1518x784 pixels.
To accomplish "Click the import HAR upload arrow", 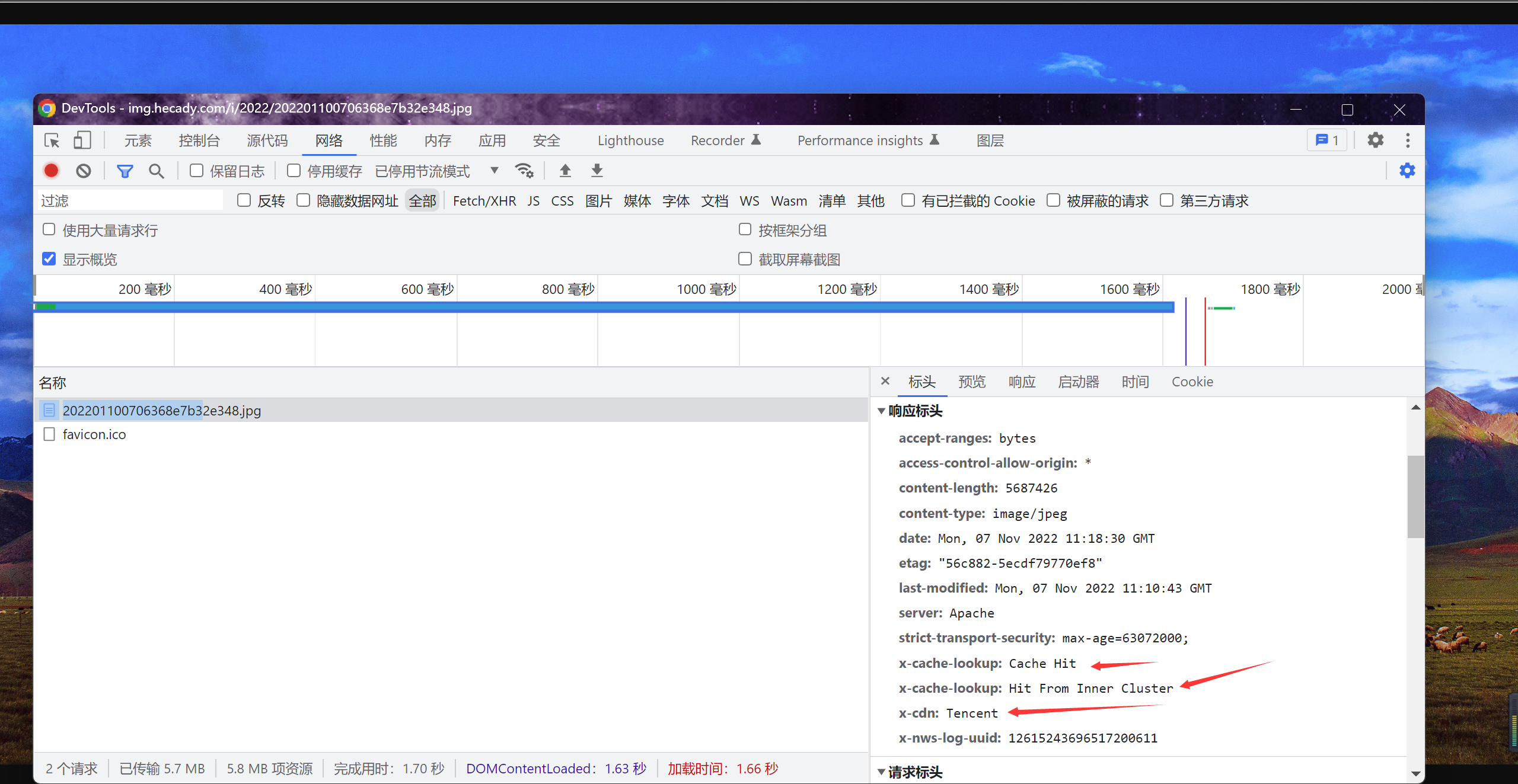I will click(565, 171).
